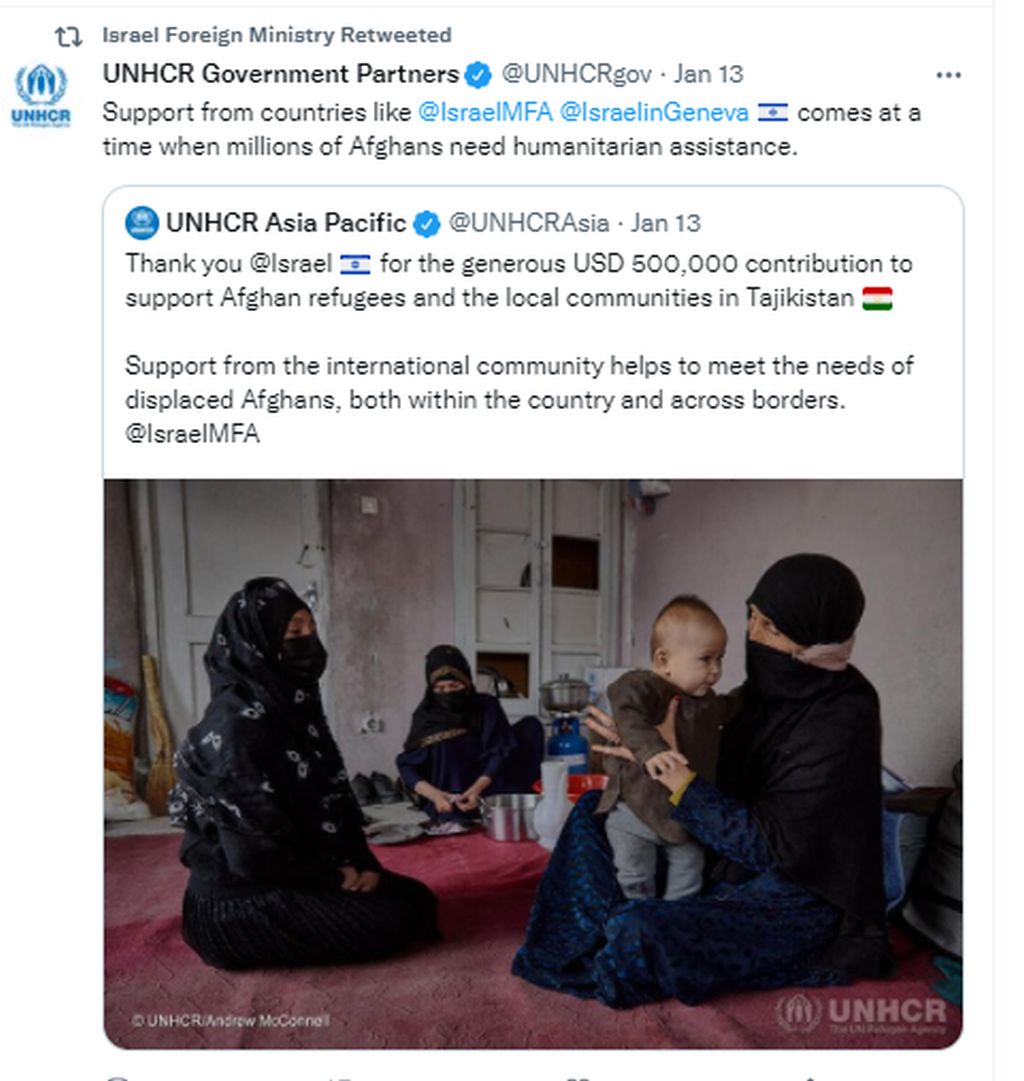Click the small UNHCR Asia Pacific avatar
This screenshot has height=1081, width=1024.
[x=142, y=223]
